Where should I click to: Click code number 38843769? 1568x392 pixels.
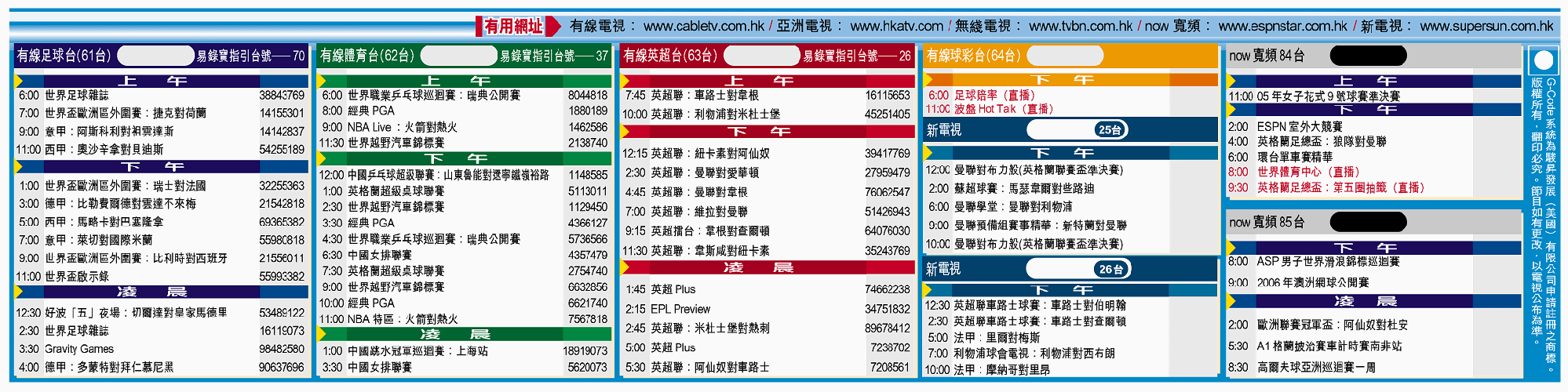click(x=282, y=95)
